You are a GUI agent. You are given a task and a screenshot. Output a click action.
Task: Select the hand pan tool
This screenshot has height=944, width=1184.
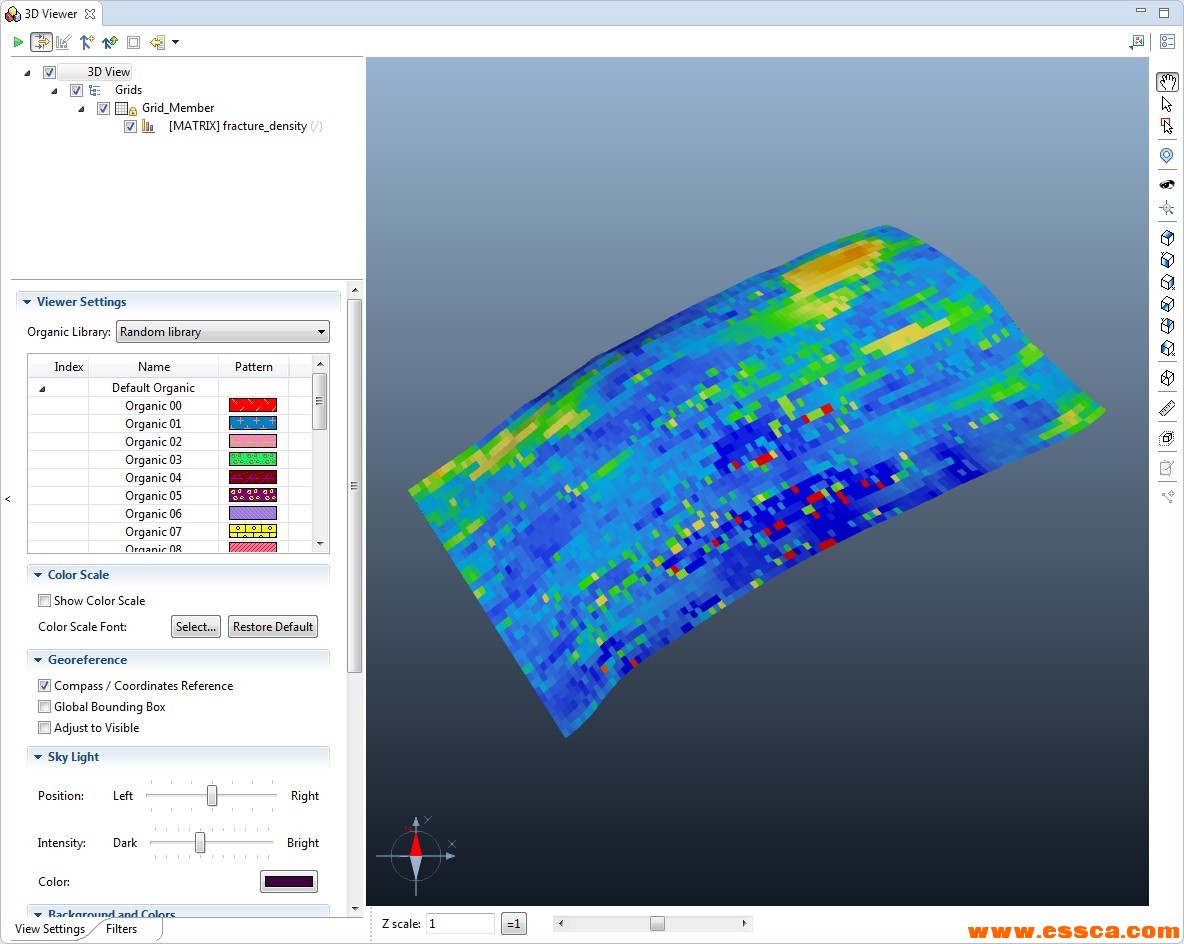1166,82
